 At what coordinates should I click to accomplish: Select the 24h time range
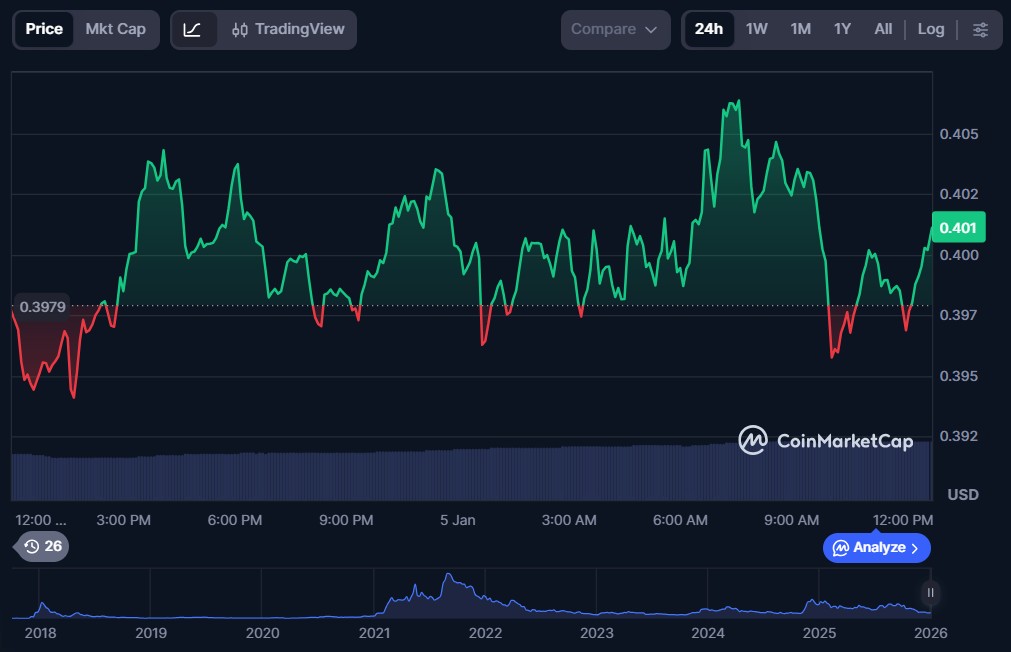point(708,29)
